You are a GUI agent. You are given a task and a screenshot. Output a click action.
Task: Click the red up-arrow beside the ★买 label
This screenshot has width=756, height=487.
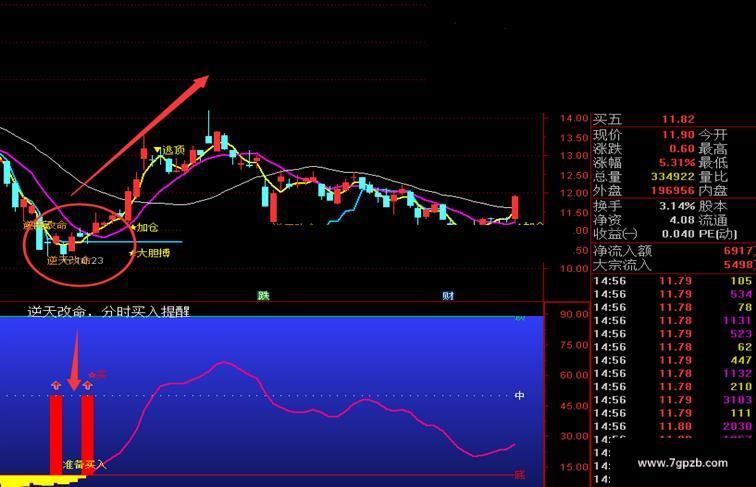pyautogui.click(x=87, y=385)
